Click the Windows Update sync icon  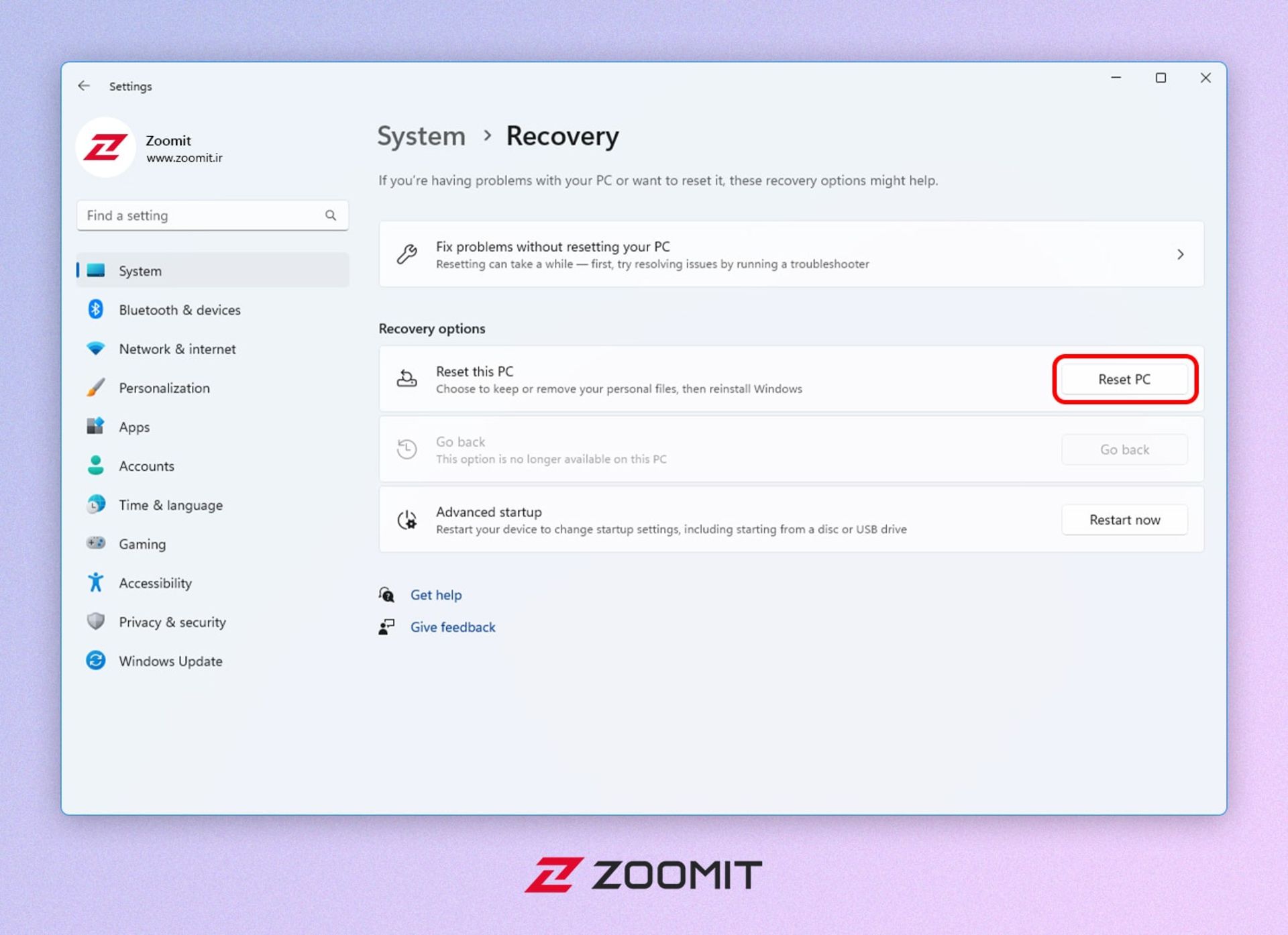pyautogui.click(x=96, y=661)
